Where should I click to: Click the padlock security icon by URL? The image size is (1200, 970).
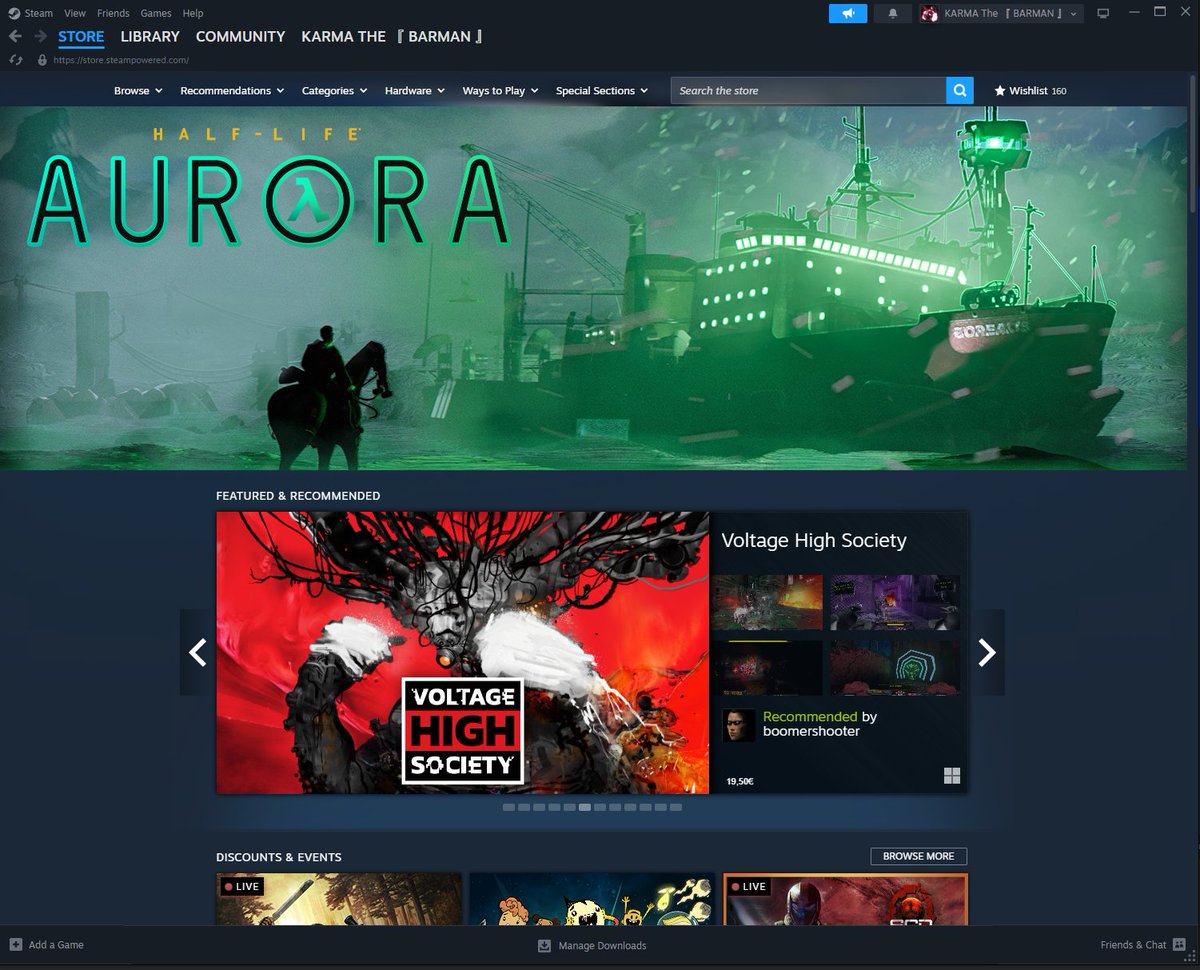pyautogui.click(x=42, y=60)
